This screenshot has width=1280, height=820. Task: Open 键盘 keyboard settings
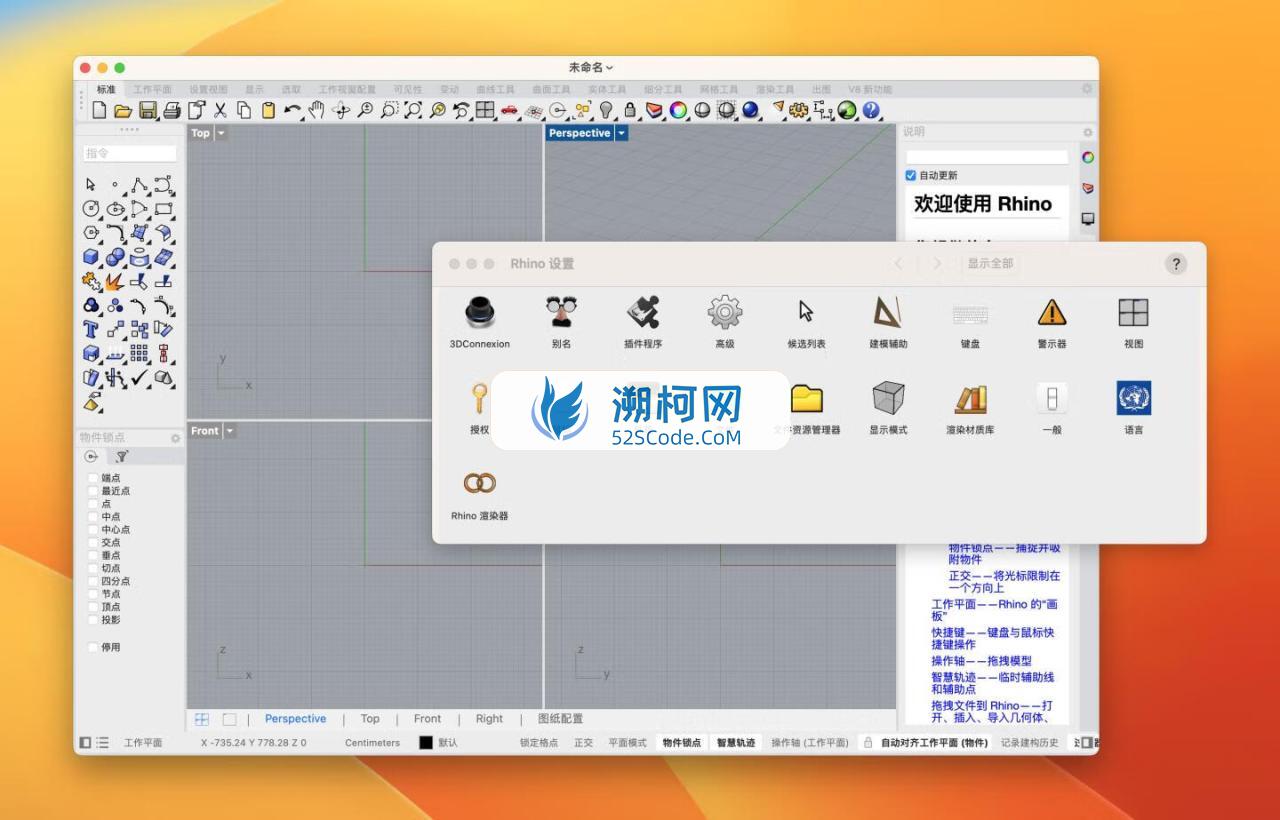click(x=970, y=322)
